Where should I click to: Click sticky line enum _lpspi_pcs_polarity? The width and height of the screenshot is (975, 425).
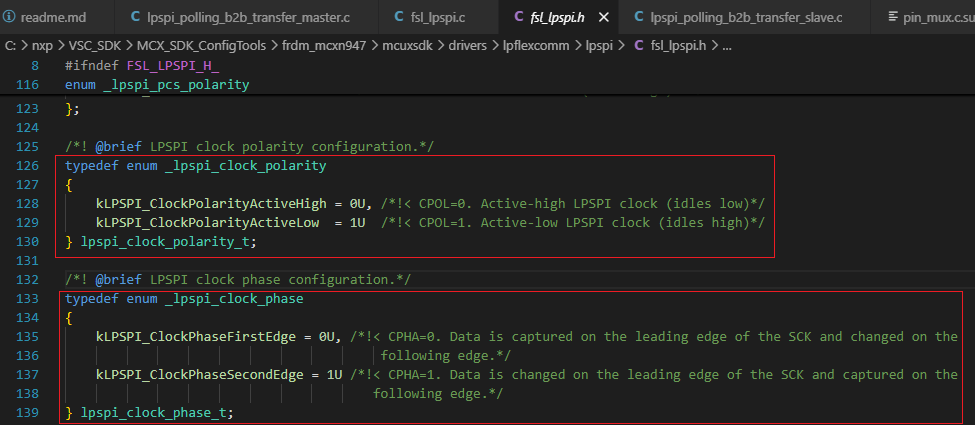coord(157,85)
